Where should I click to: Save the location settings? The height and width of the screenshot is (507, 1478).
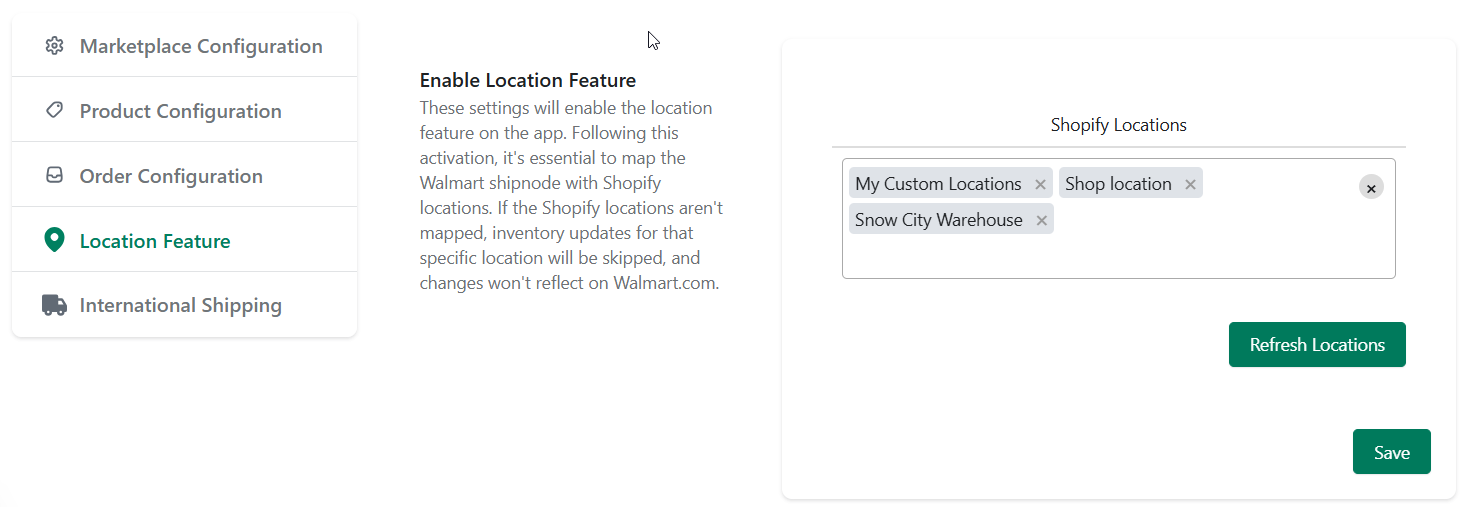click(1391, 452)
